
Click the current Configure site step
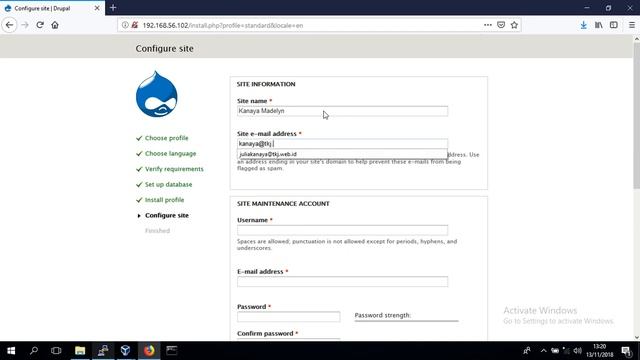[x=167, y=216]
